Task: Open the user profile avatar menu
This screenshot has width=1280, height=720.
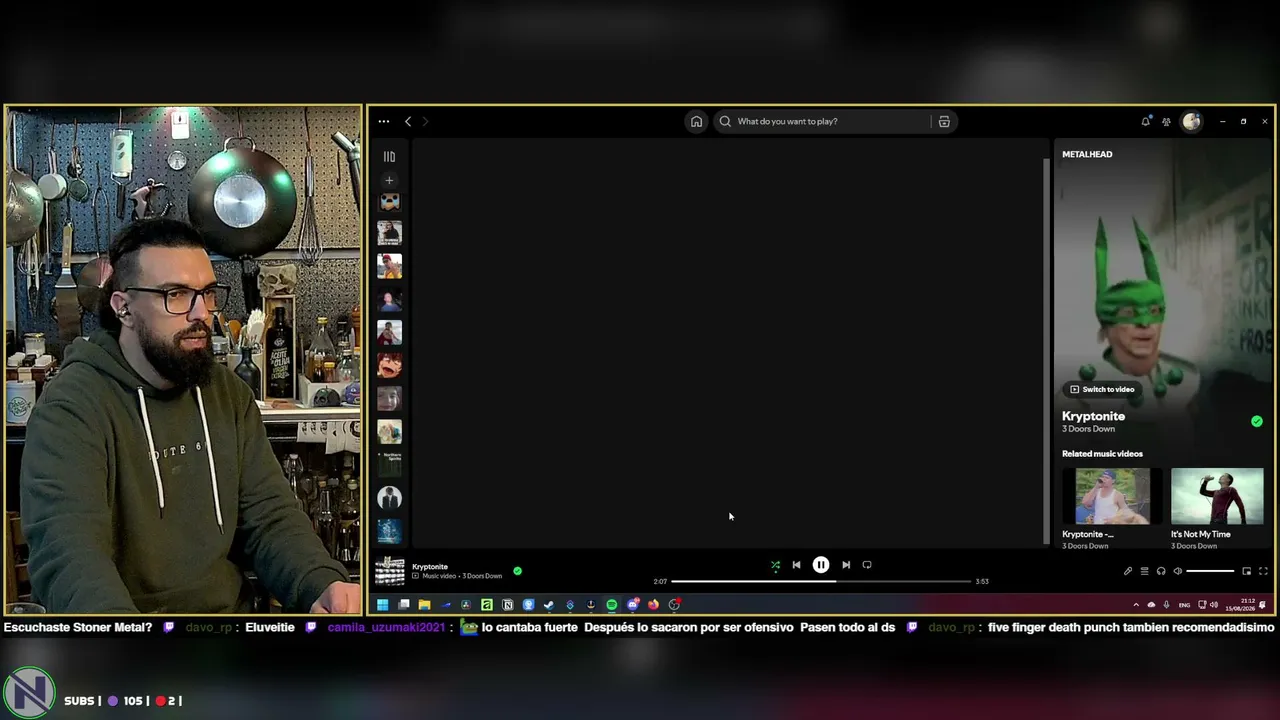Action: pyautogui.click(x=1191, y=121)
